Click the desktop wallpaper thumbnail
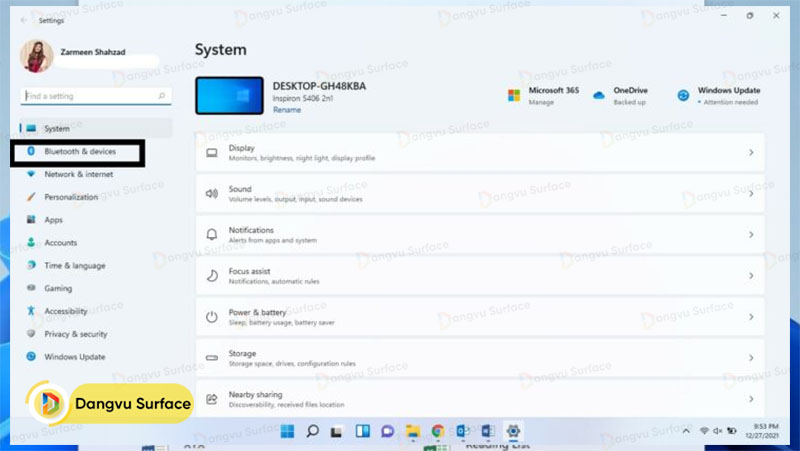The height and width of the screenshot is (451, 800). (x=230, y=95)
